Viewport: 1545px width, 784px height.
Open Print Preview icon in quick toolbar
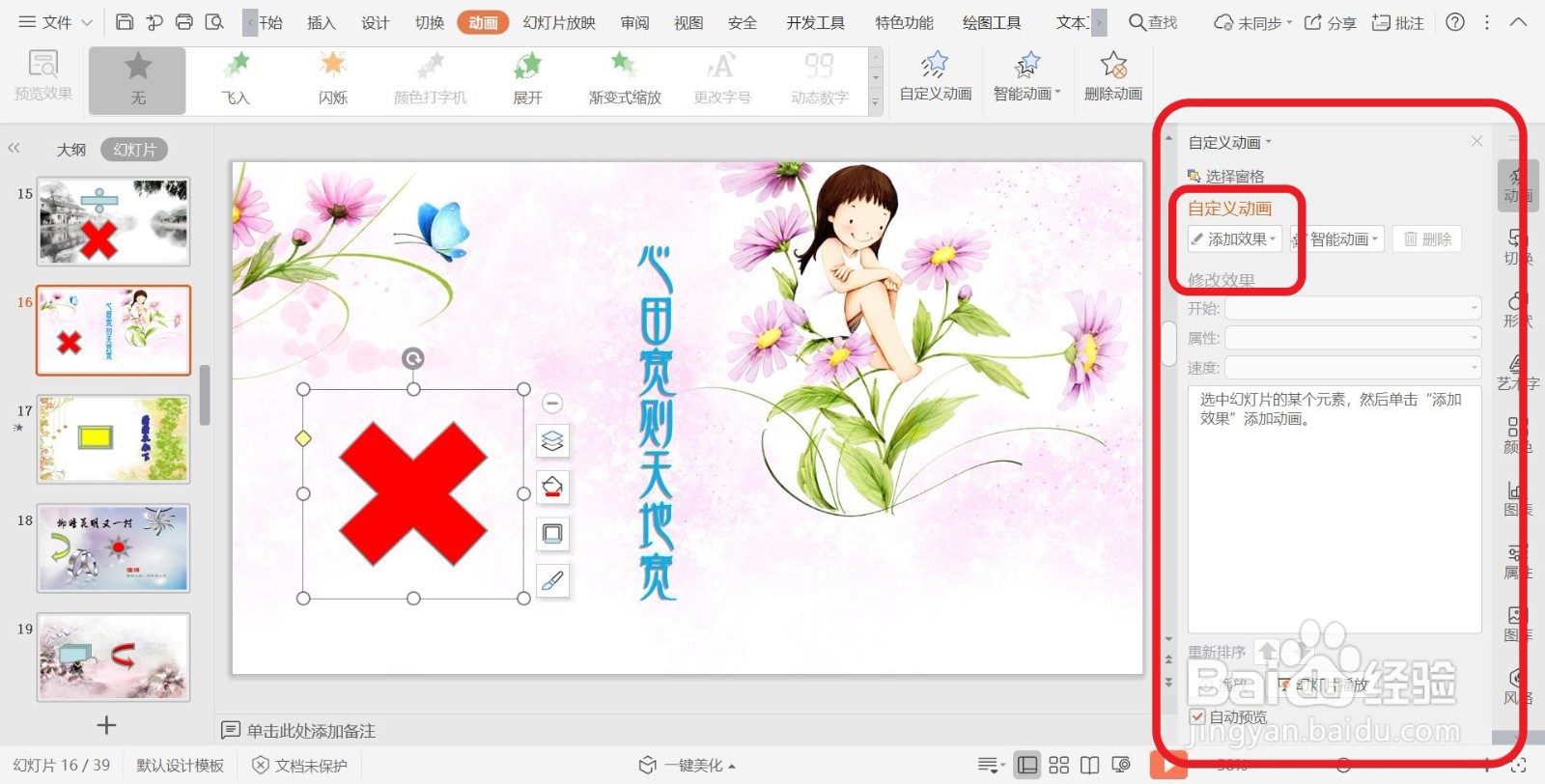point(214,21)
